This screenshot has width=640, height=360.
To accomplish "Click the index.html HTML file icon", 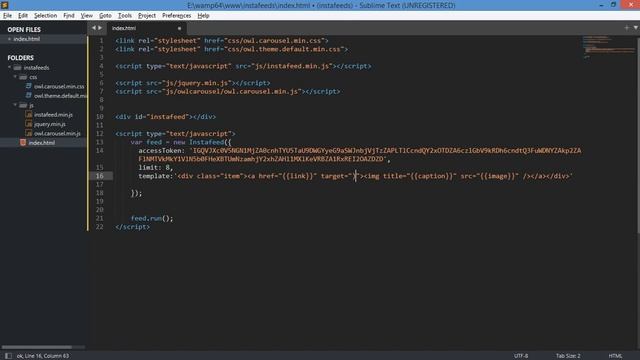I will 23,142.
